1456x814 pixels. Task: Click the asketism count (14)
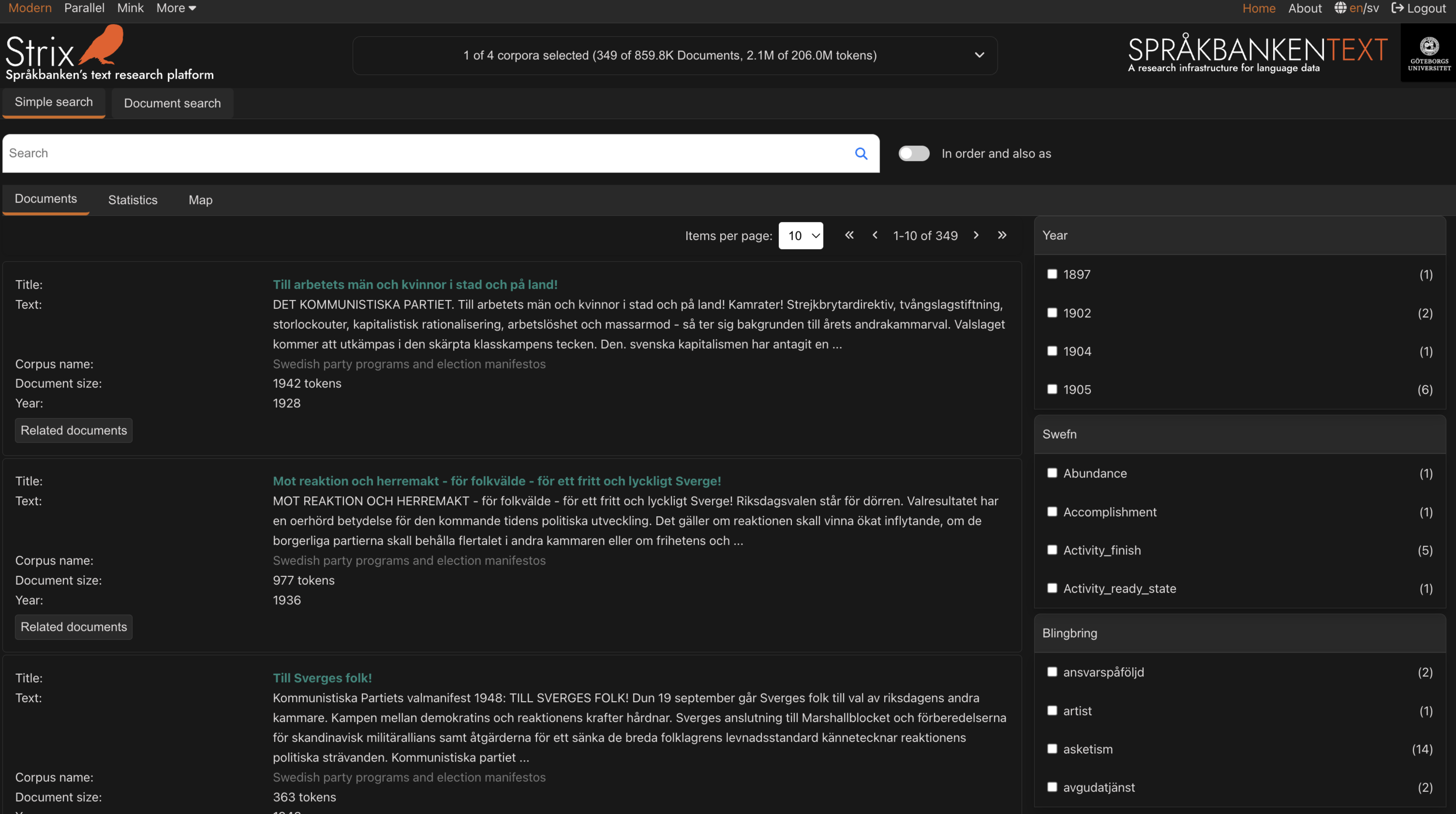[x=1422, y=749]
